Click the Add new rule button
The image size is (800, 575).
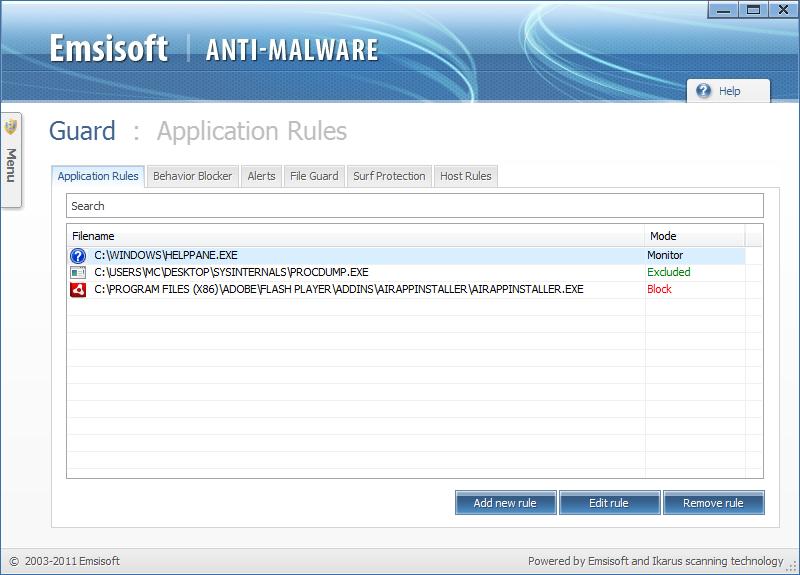[505, 503]
